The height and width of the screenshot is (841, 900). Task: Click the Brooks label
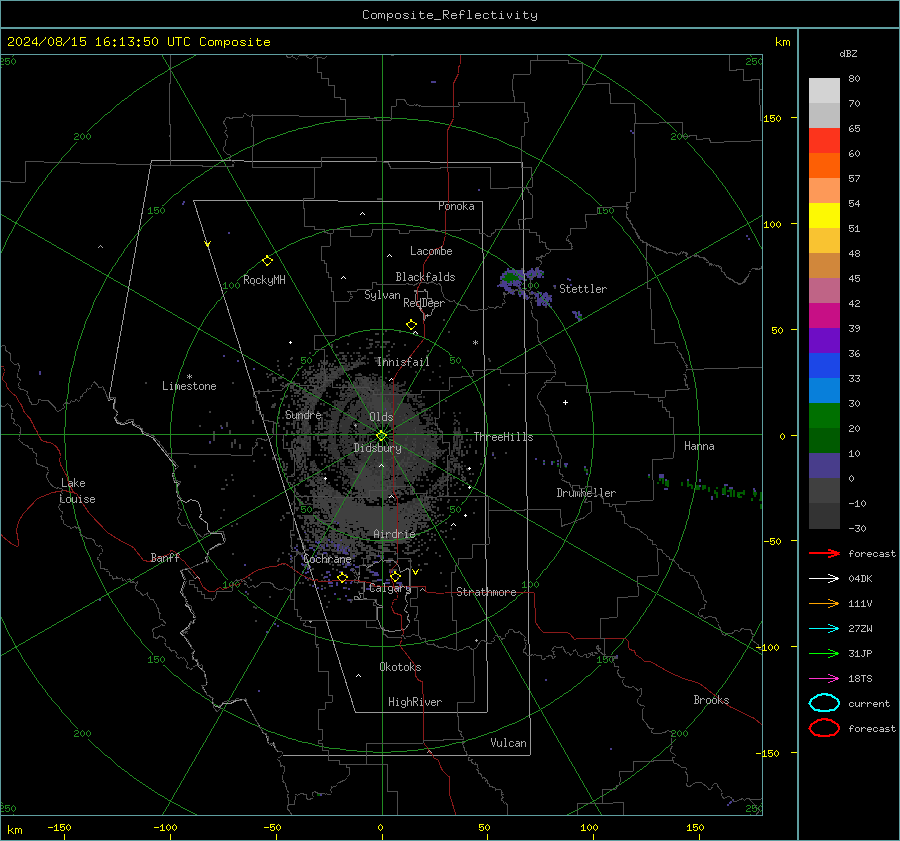pos(711,700)
